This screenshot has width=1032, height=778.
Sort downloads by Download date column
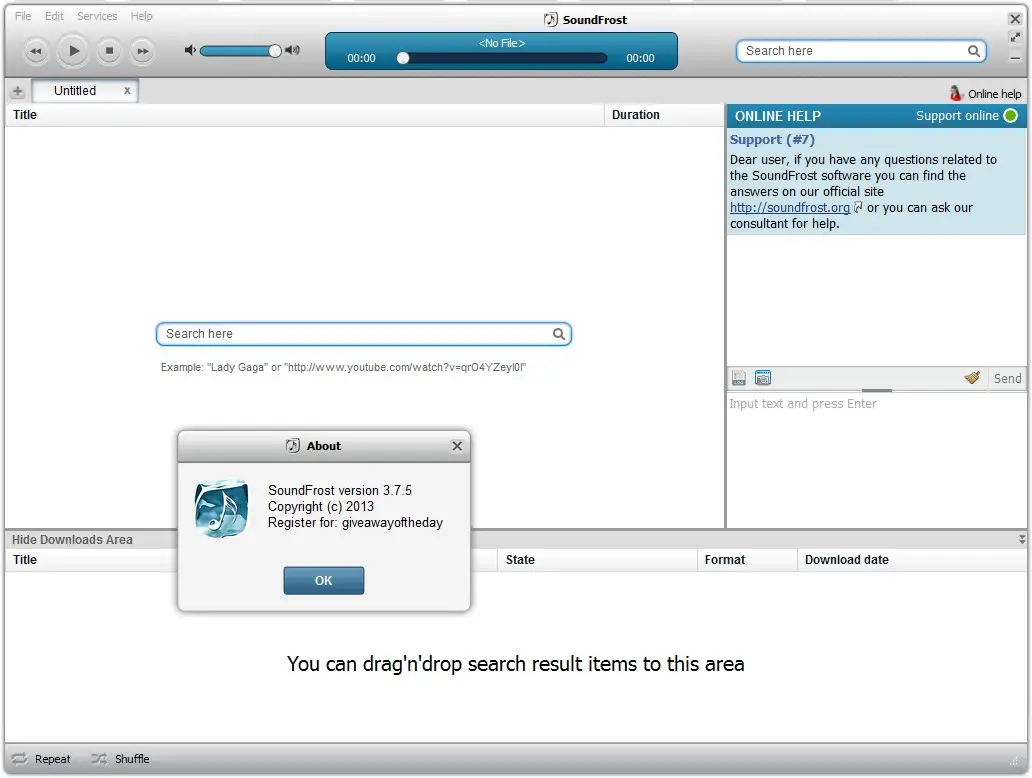(912, 559)
